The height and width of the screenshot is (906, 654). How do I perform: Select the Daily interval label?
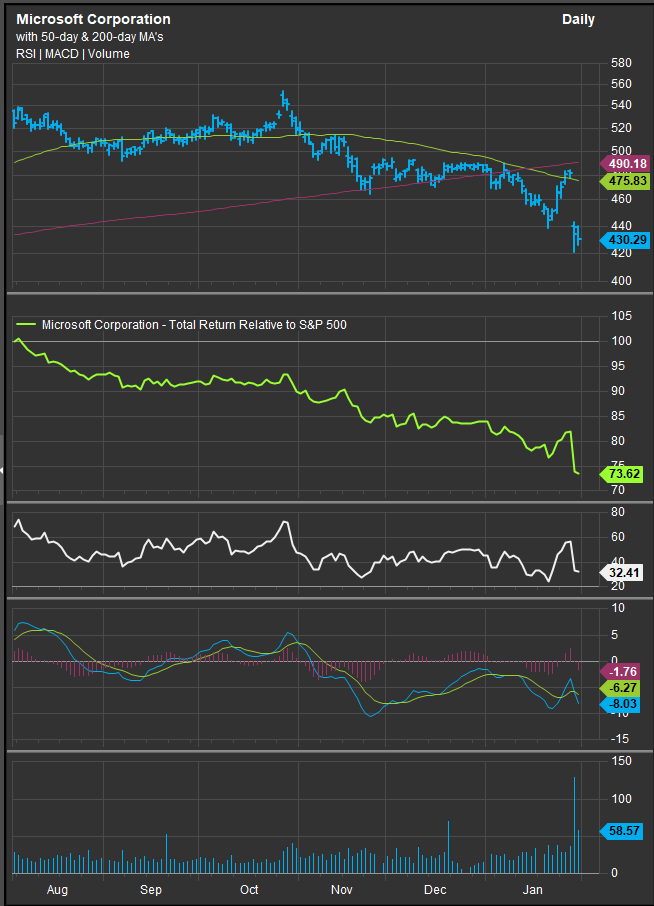point(578,20)
